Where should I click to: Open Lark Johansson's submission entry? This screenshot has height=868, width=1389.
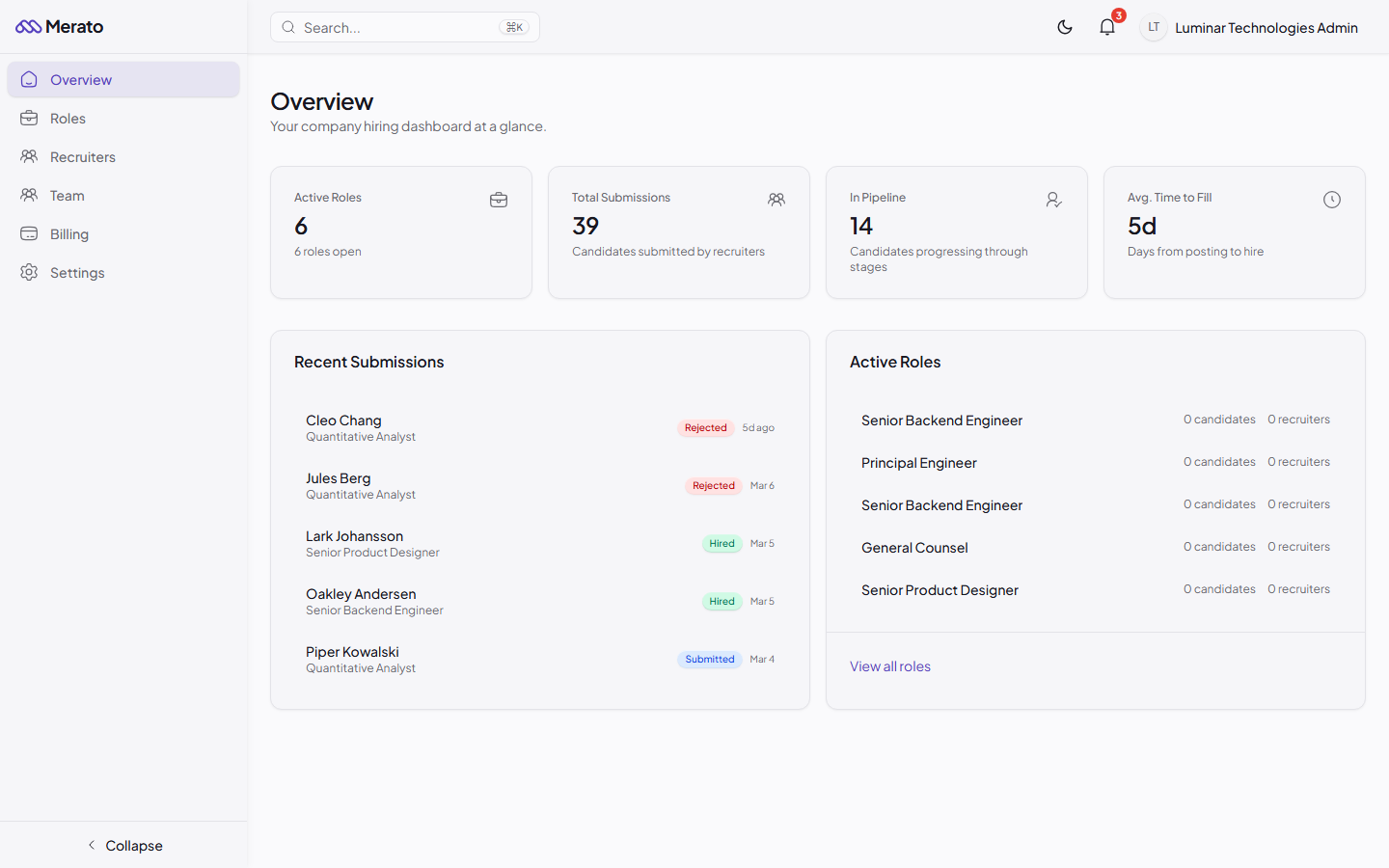point(354,543)
